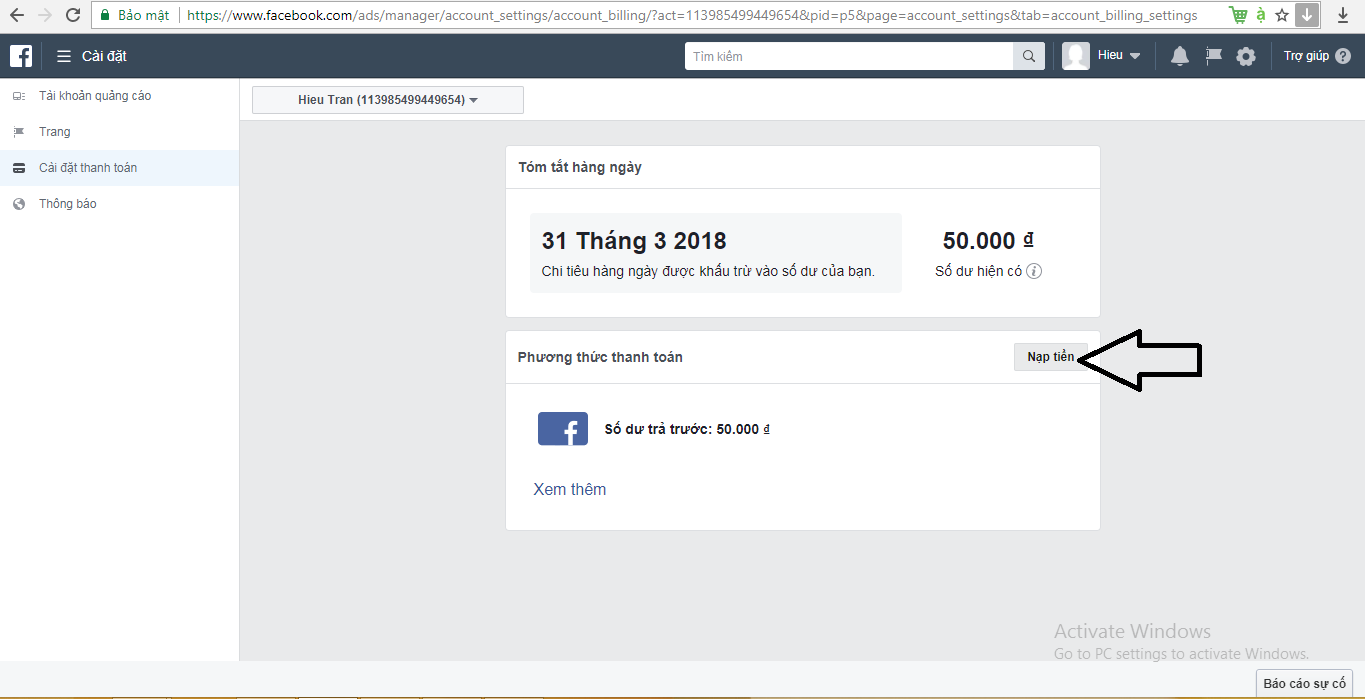1365x699 pixels.
Task: Click the help question mark icon
Action: 1343,56
